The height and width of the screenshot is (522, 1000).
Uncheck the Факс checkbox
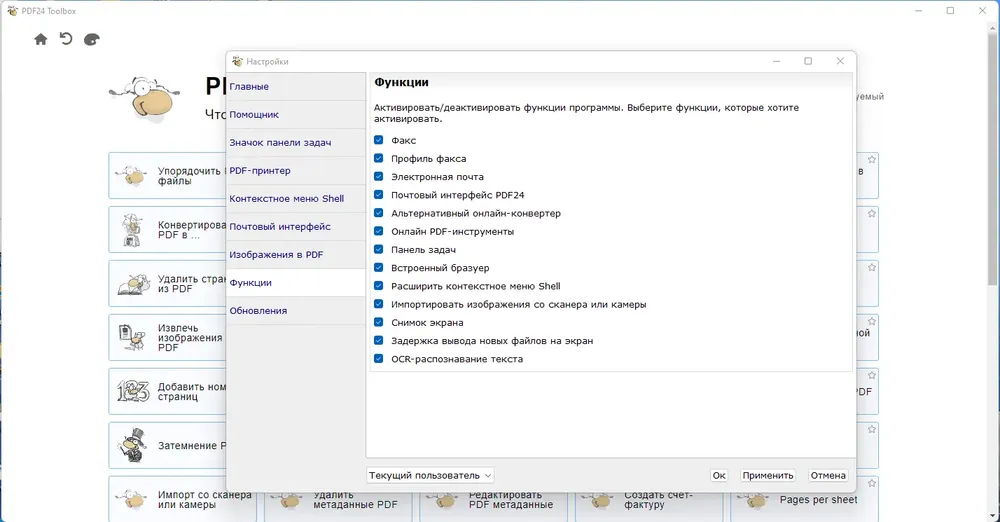point(379,140)
